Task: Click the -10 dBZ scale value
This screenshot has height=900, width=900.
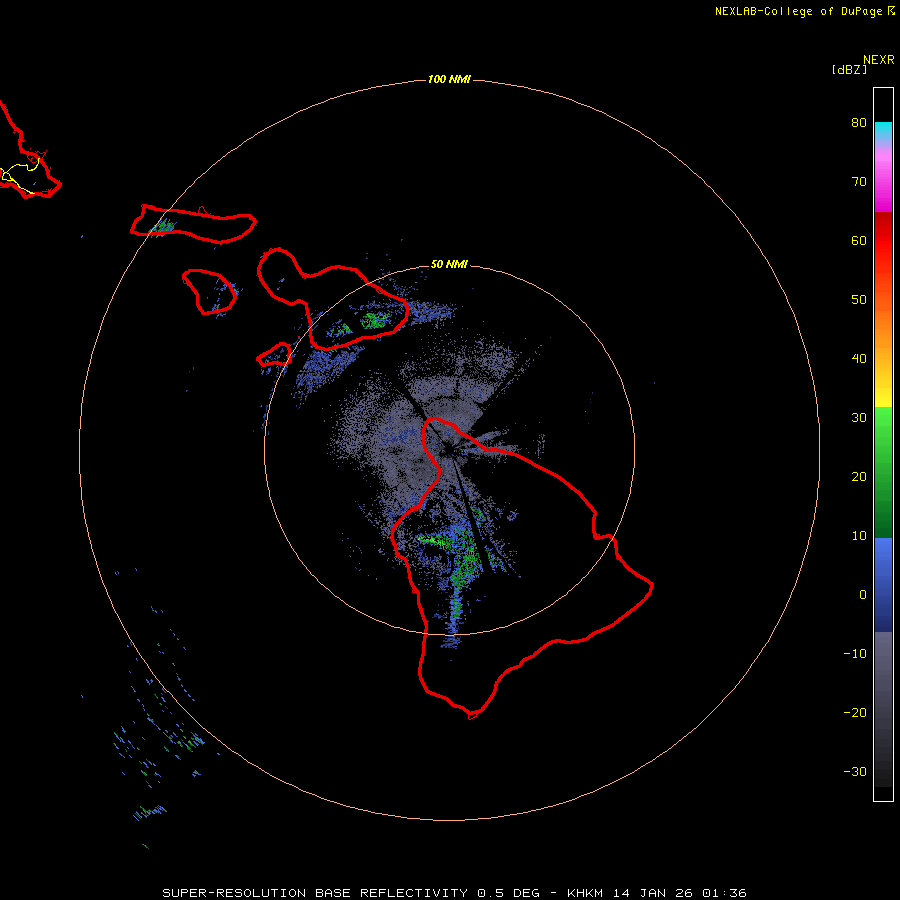Action: [x=855, y=654]
